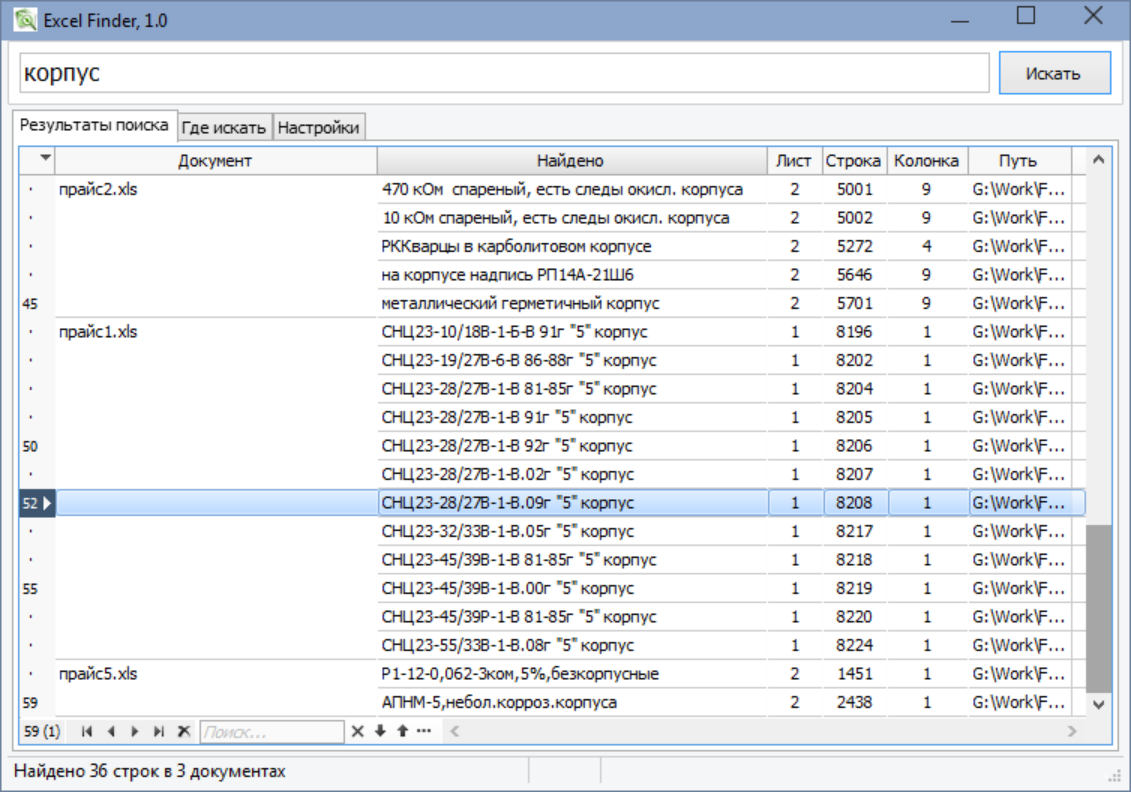Go to previous record arrow
This screenshot has height=792, width=1131.
pyautogui.click(x=110, y=731)
